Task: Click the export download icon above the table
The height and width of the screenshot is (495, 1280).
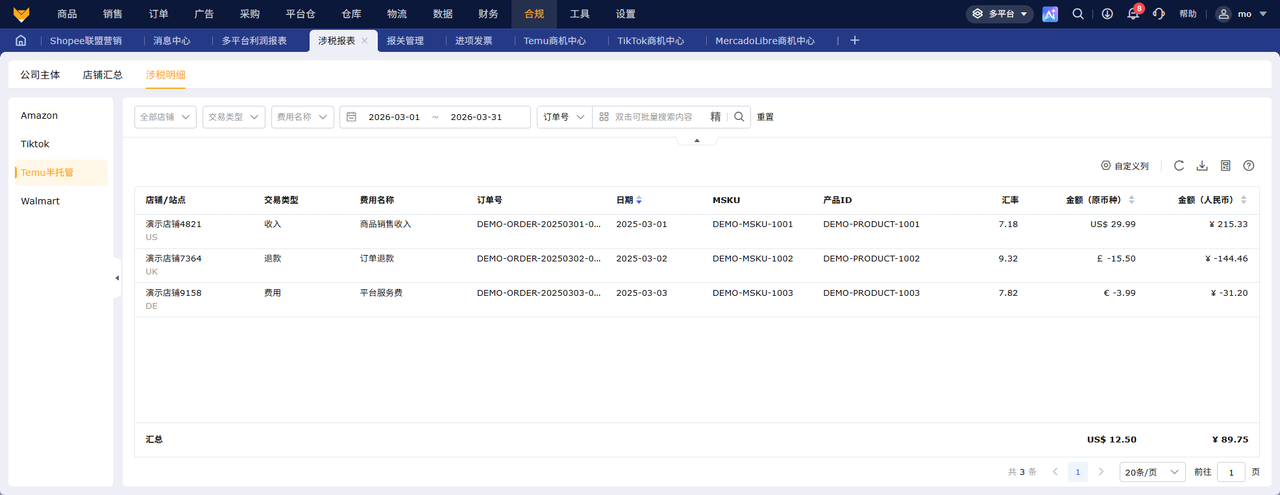Action: [1202, 166]
